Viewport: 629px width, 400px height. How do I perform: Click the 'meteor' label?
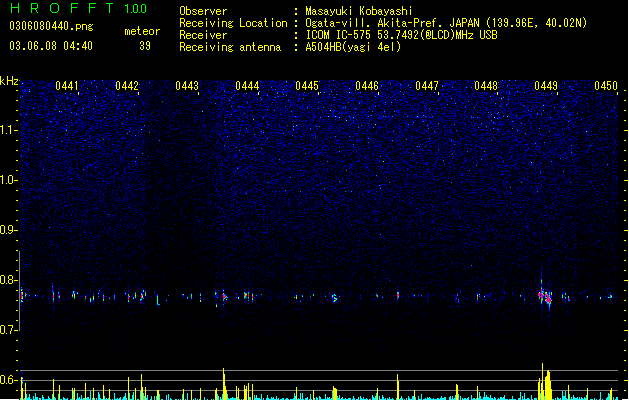point(142,31)
